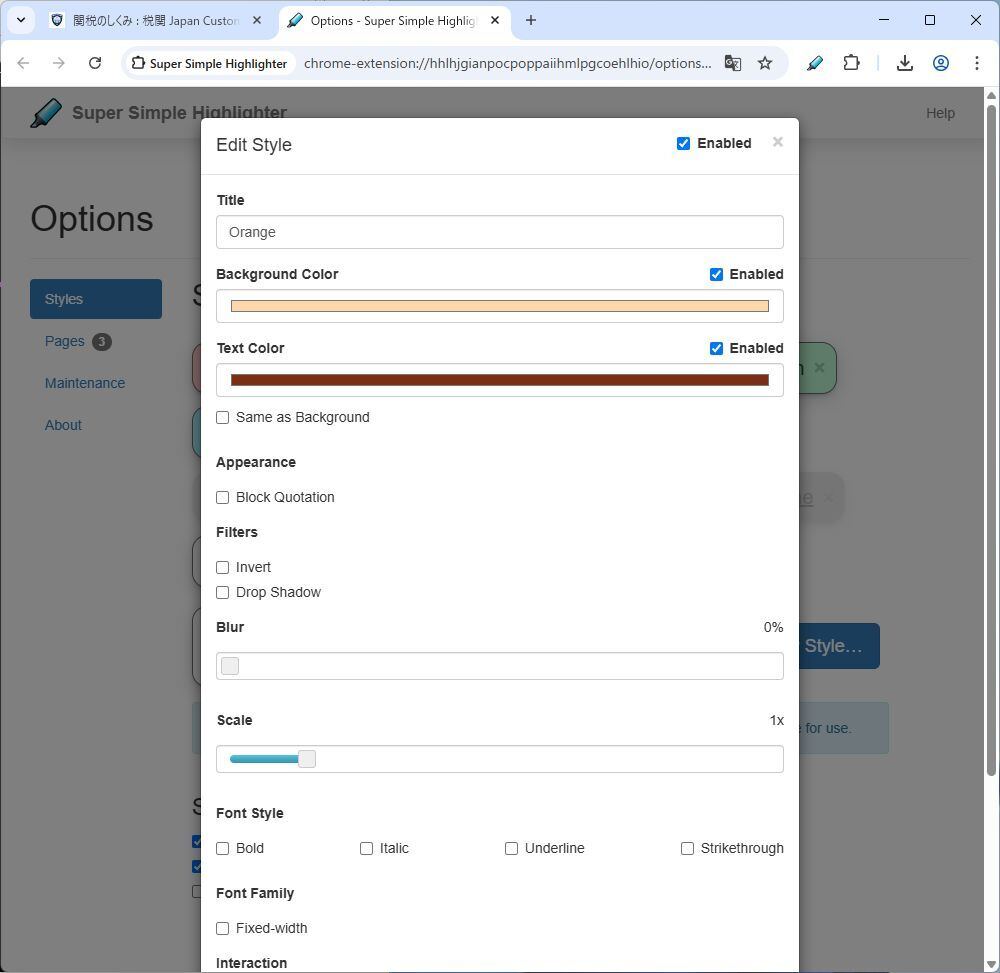Close the Edit Style dialog
The height and width of the screenshot is (973, 1000).
[x=777, y=142]
